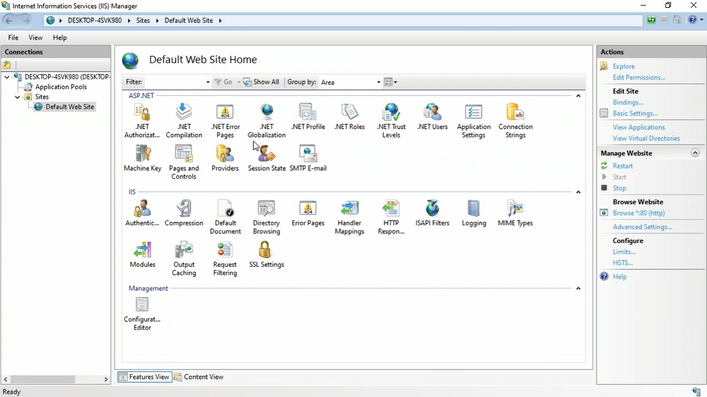Switch to Content View tab
Screen dimensions: 707x397
(x=199, y=377)
